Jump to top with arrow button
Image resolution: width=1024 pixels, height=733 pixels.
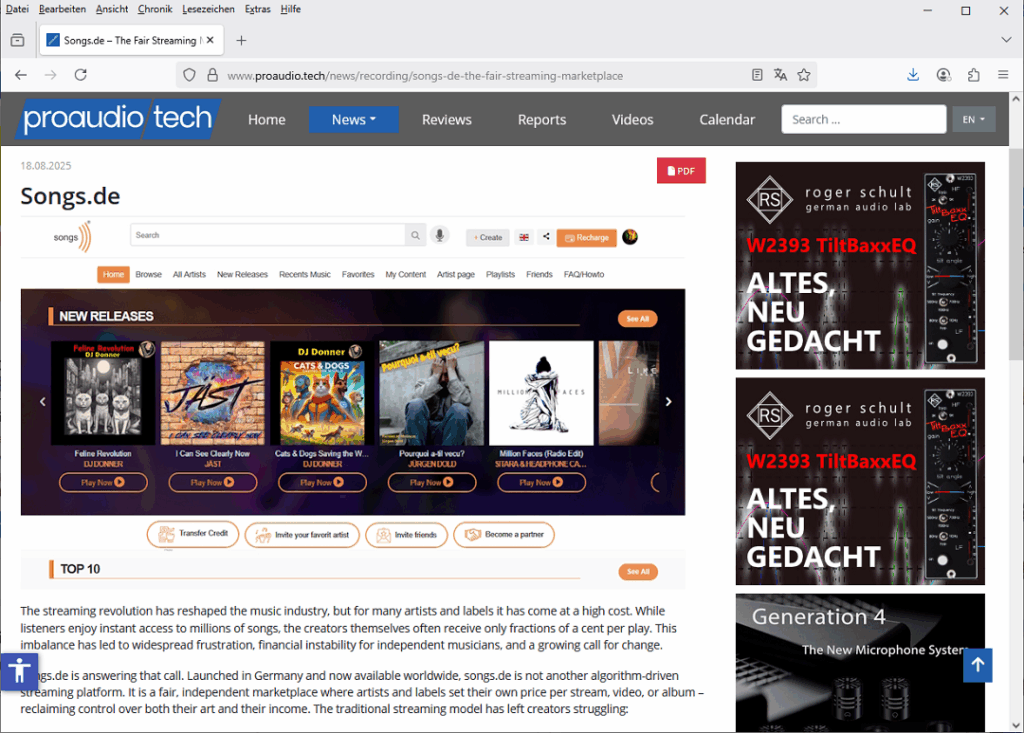978,665
